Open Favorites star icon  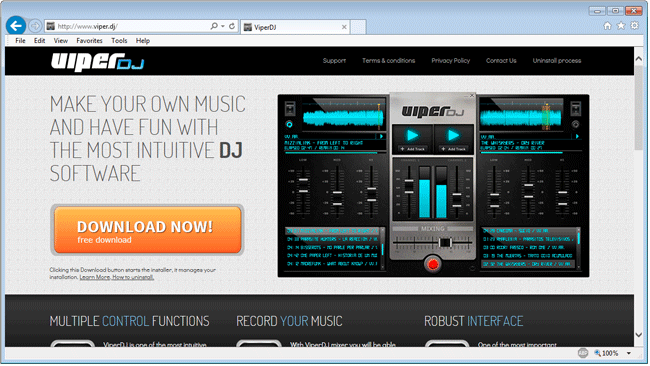(621, 26)
